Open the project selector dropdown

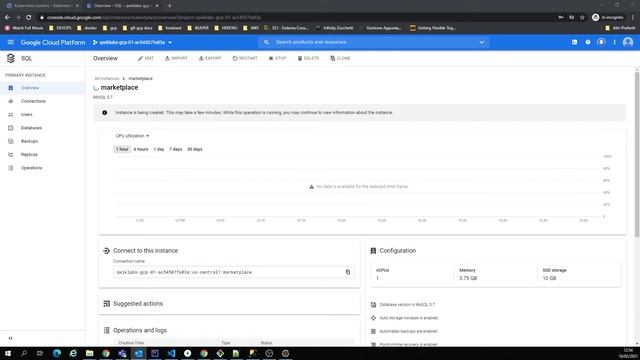click(x=132, y=42)
